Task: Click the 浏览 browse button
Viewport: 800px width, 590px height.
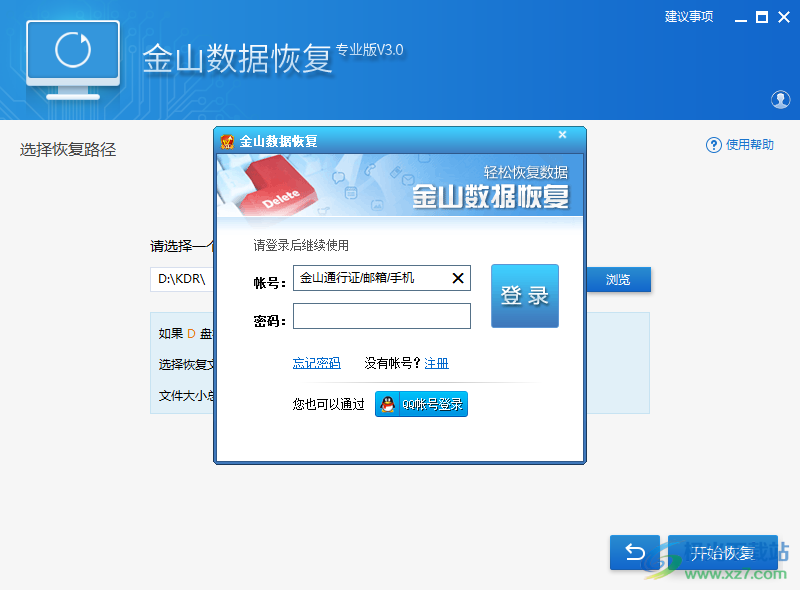Action: click(618, 280)
